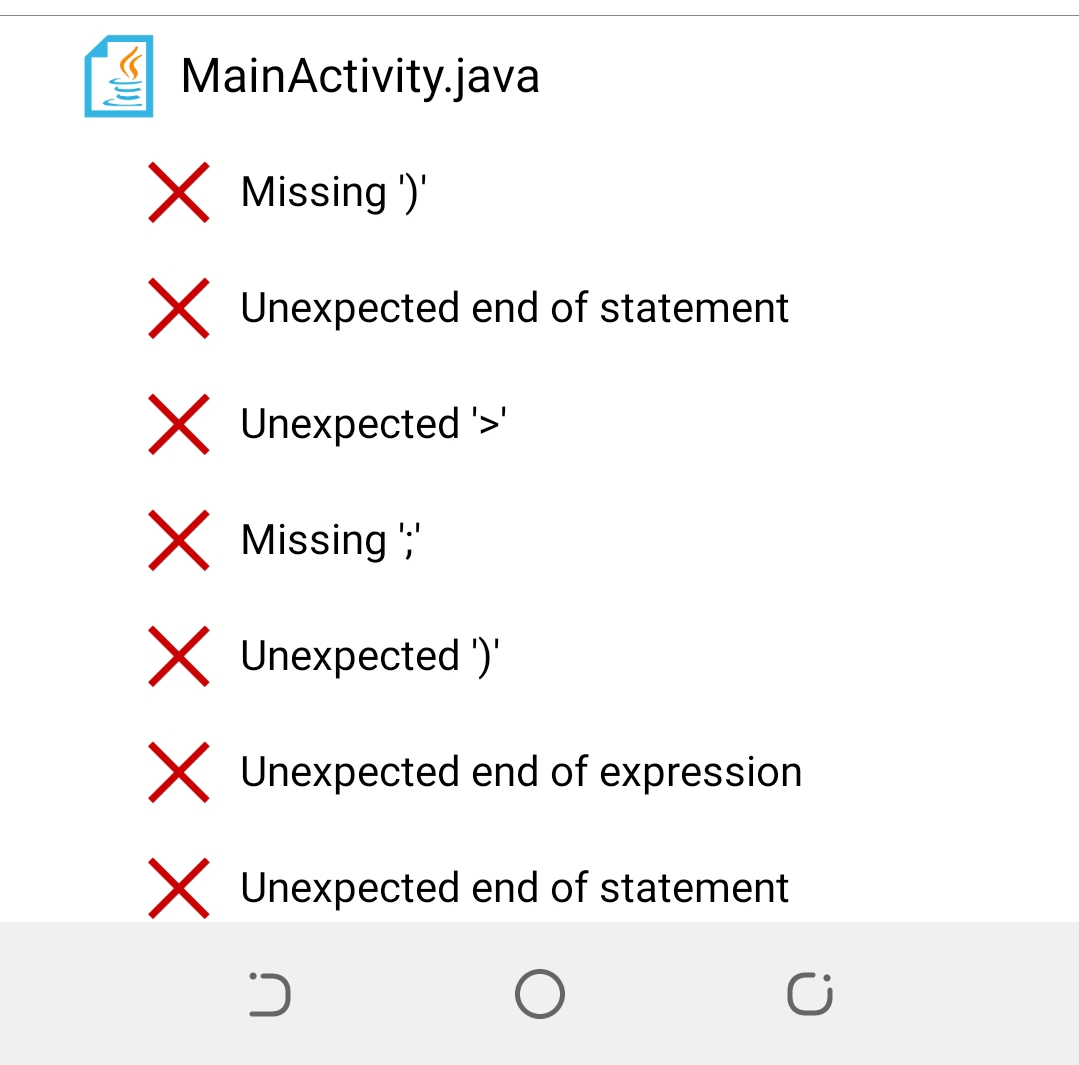Tap the Android home navigation button
The width and height of the screenshot is (1079, 1065).
click(540, 994)
